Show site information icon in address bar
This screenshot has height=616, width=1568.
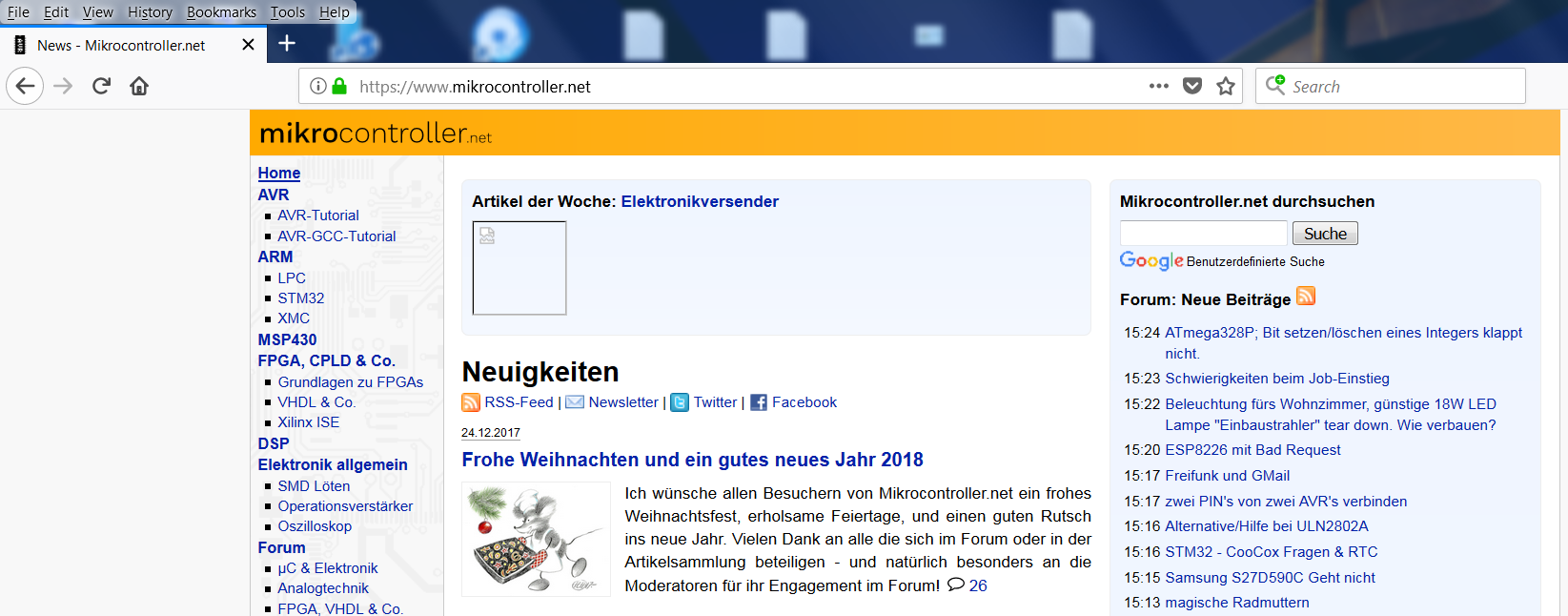pos(318,86)
